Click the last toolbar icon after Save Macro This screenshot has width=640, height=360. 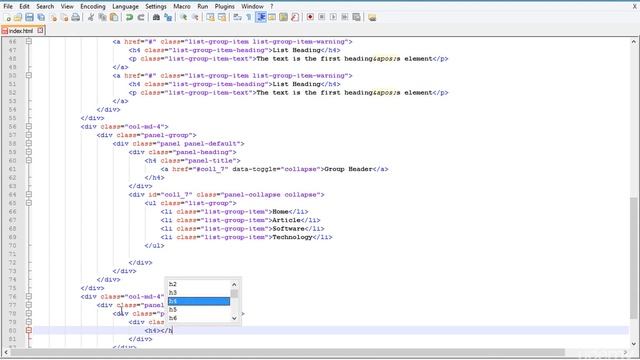tap(372, 18)
